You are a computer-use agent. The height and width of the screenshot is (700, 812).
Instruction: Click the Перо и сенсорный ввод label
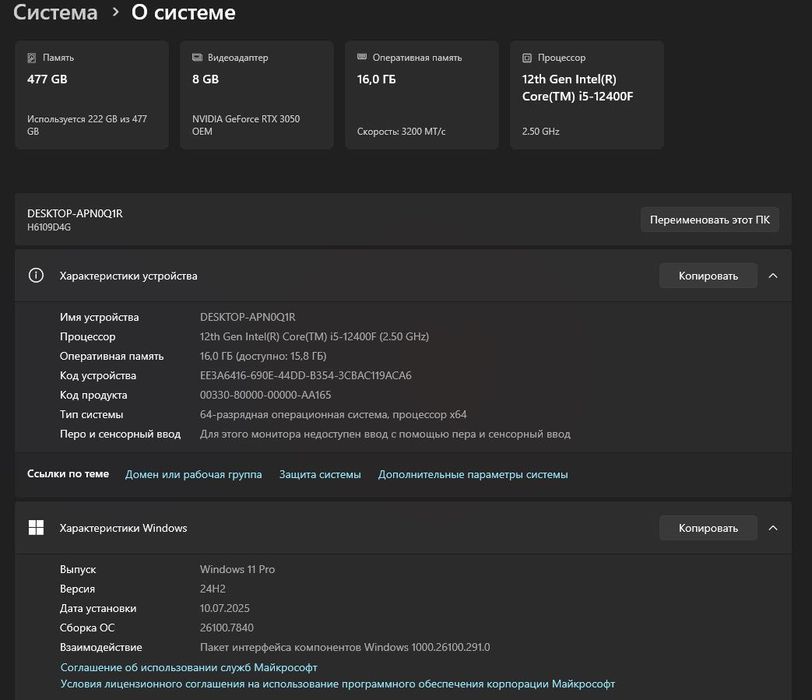coord(120,434)
